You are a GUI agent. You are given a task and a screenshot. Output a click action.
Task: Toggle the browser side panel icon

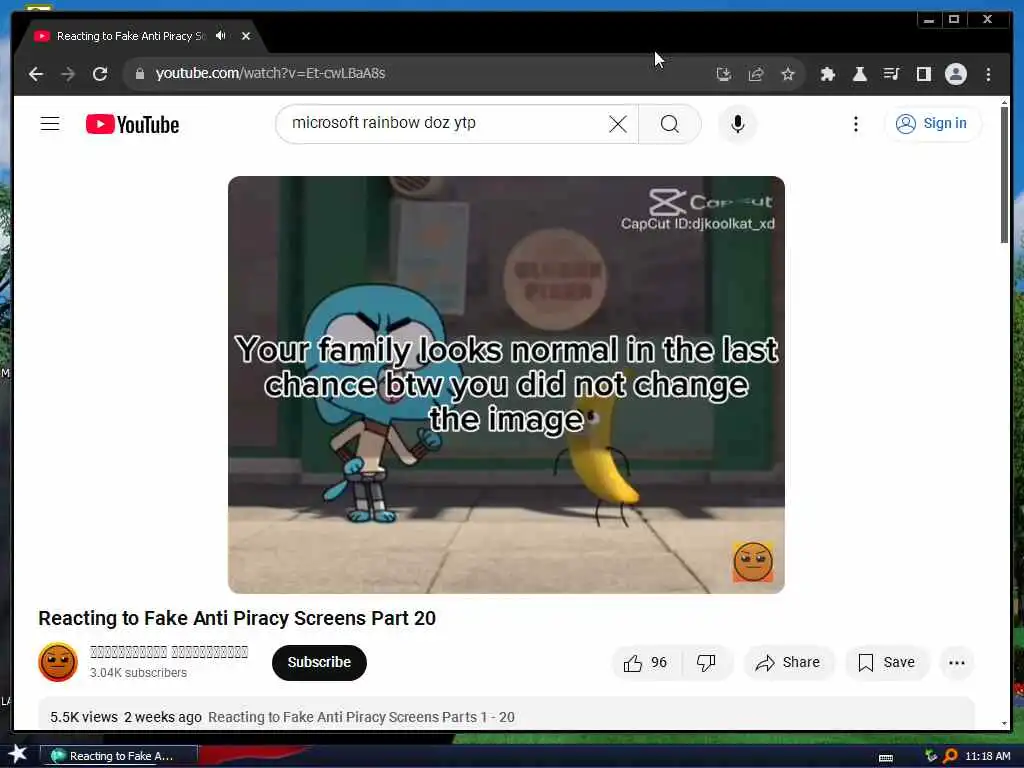[x=923, y=74]
